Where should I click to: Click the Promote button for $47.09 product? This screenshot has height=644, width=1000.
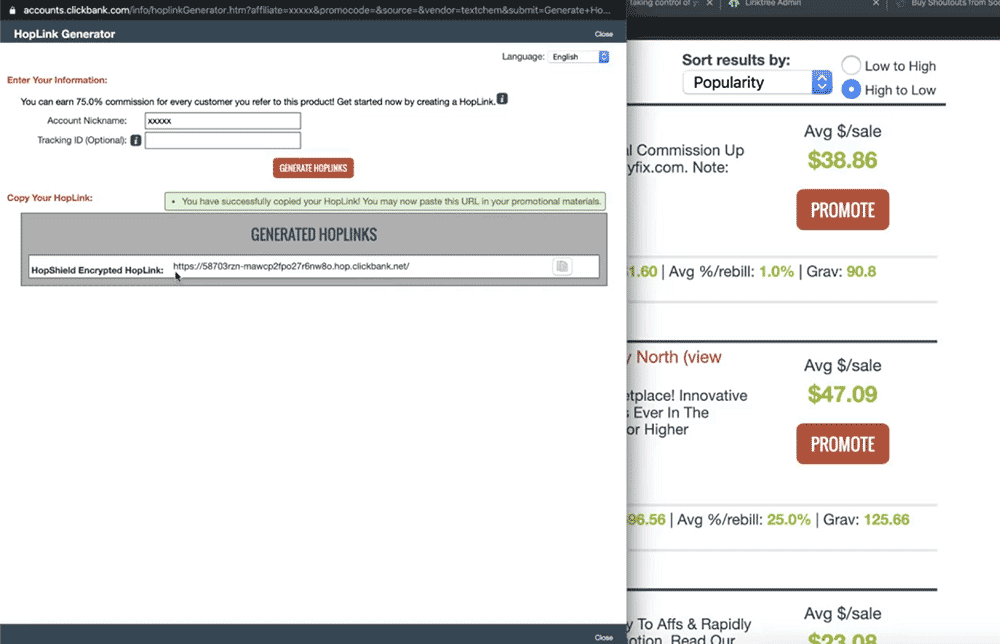click(x=842, y=444)
